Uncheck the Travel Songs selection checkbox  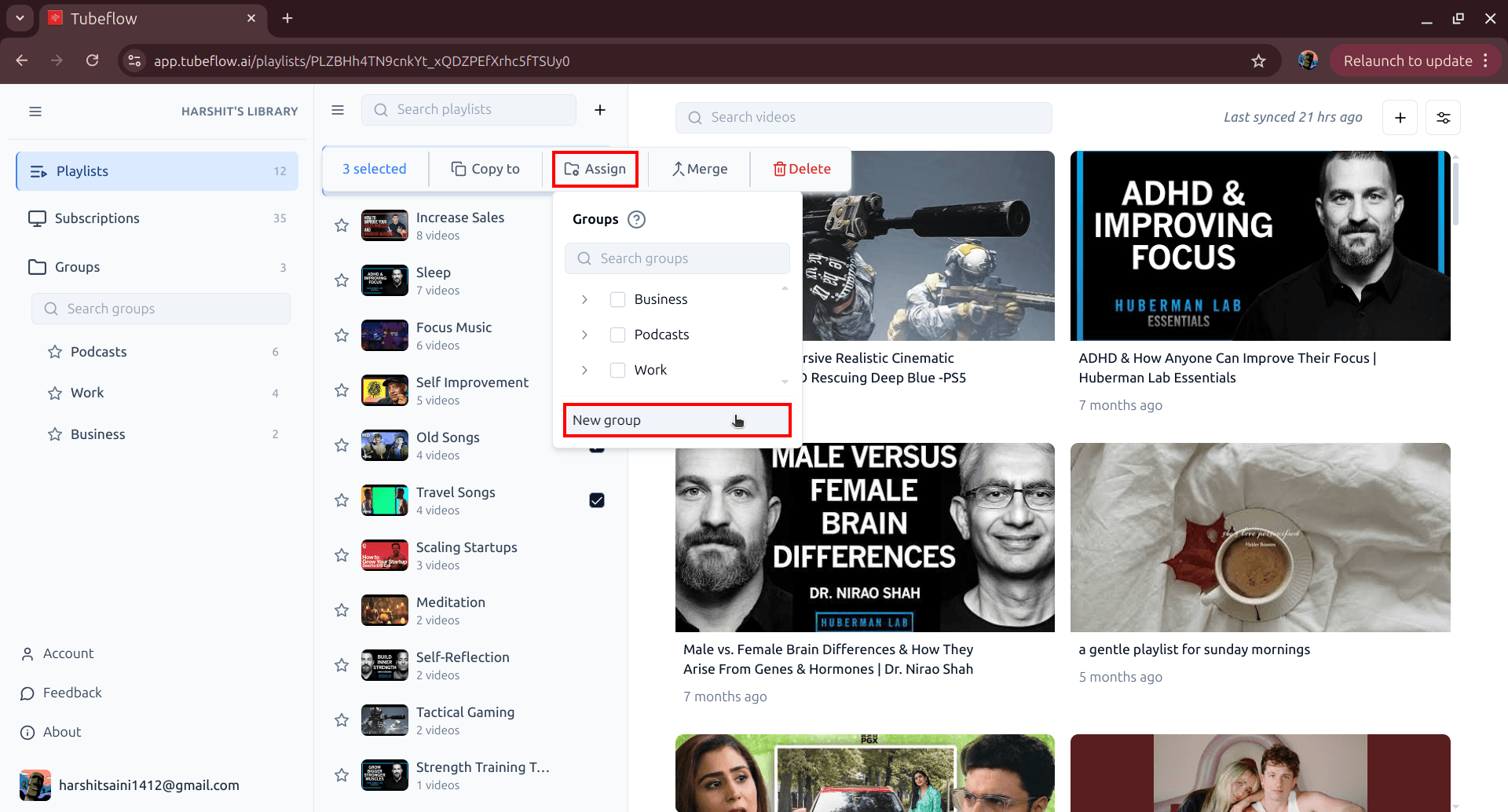click(x=597, y=499)
